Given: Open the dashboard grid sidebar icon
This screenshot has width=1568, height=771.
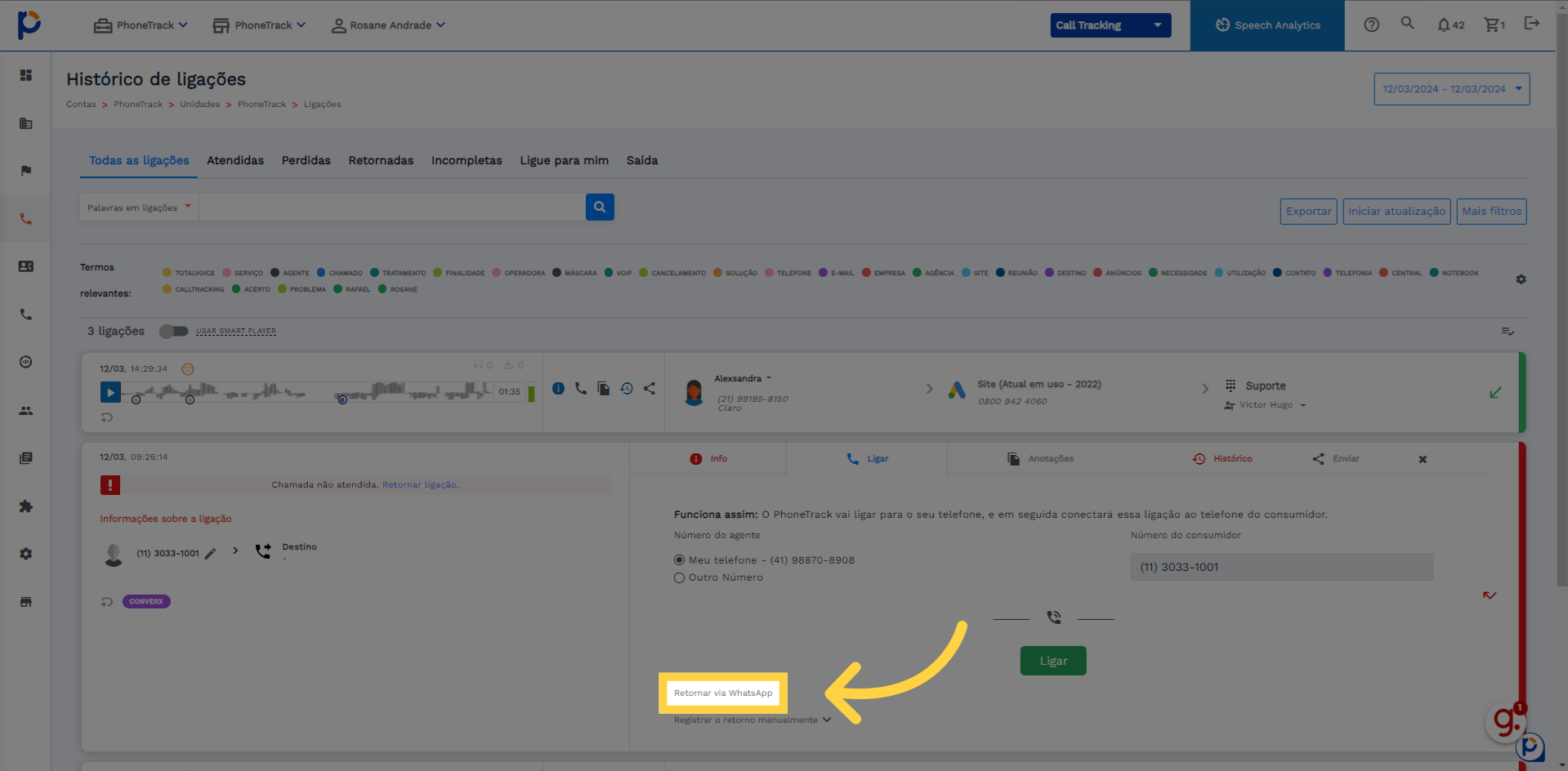Looking at the screenshot, I should pyautogui.click(x=26, y=75).
